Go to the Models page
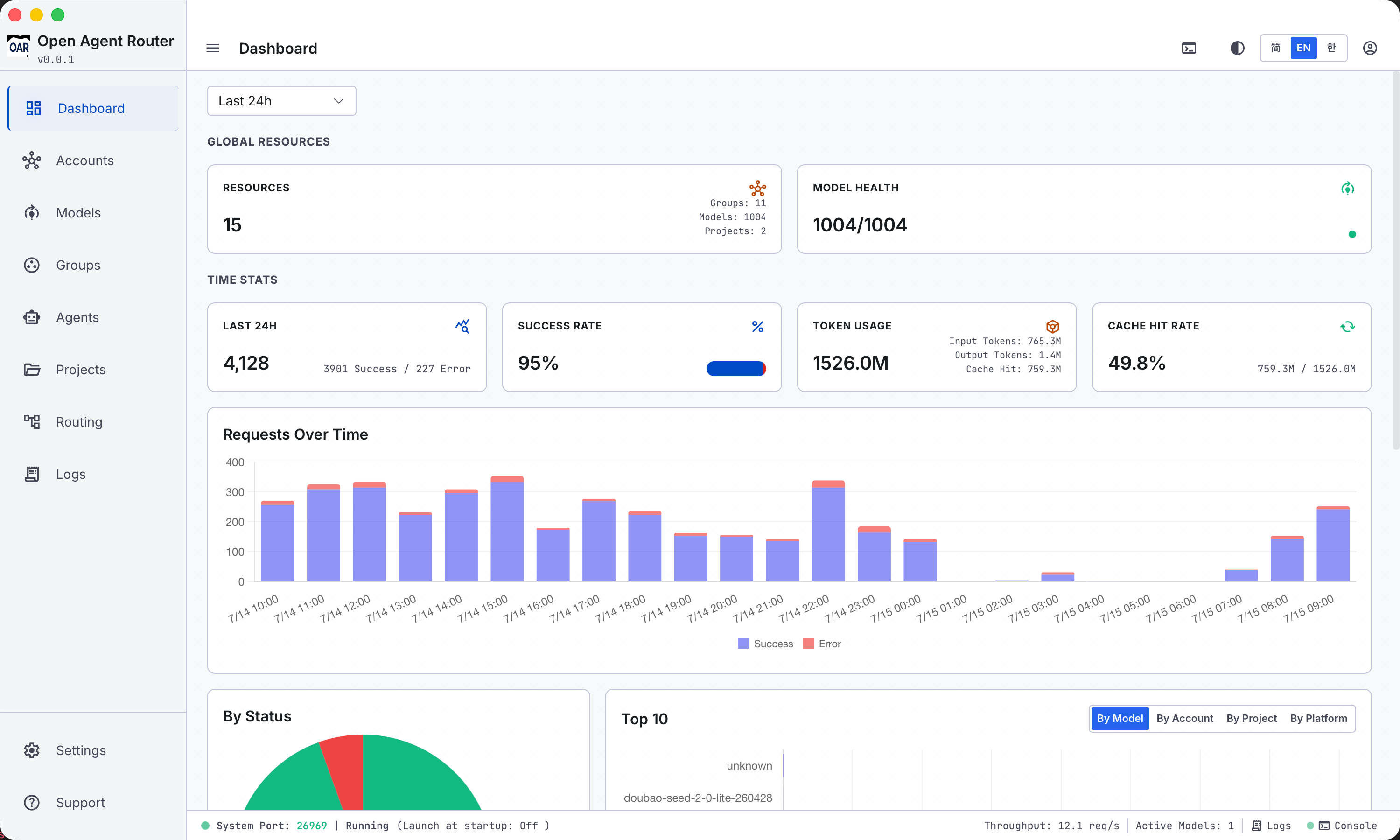This screenshot has height=840, width=1400. coord(93,213)
